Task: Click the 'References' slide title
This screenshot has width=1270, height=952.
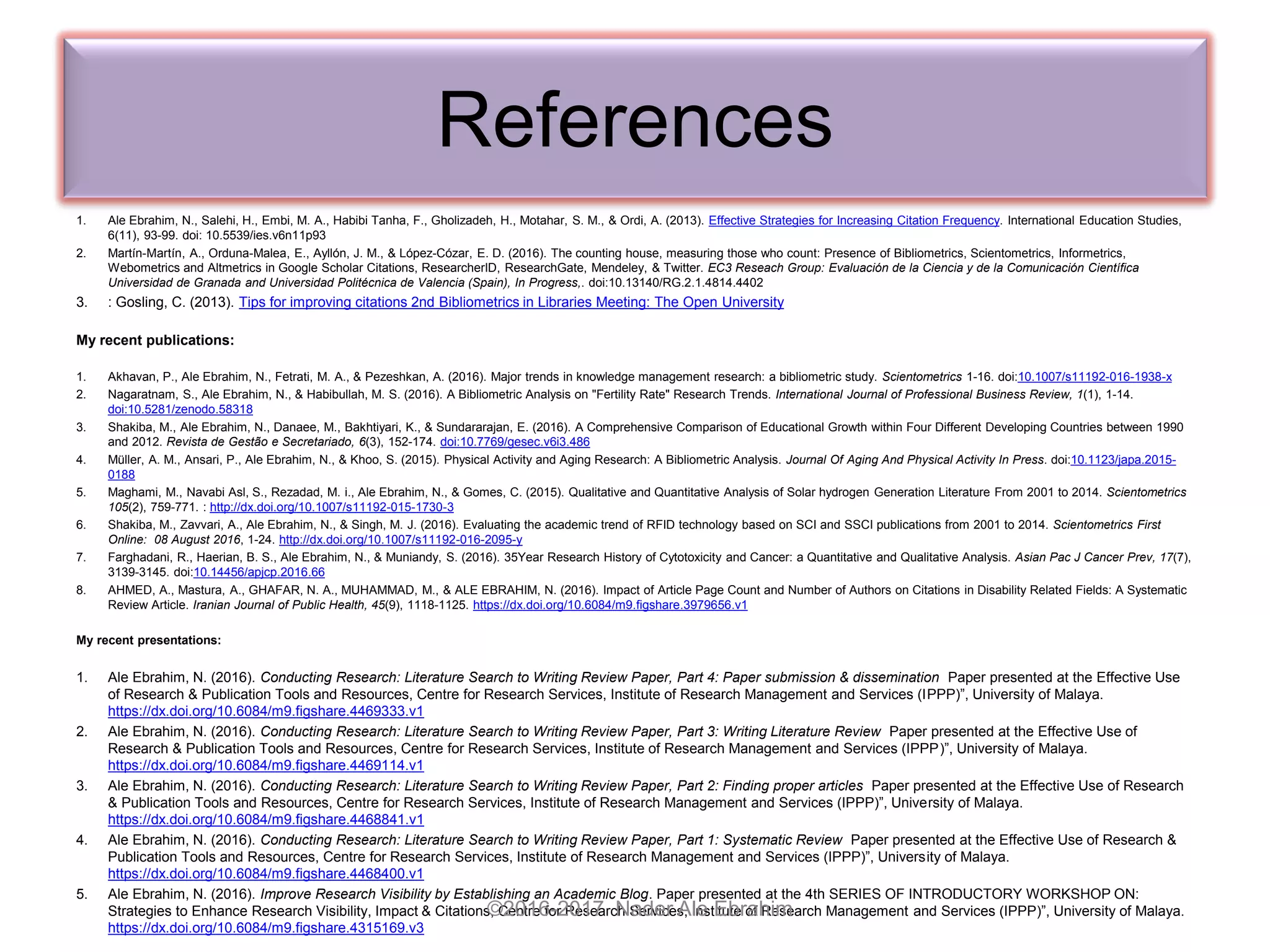Action: pos(635,119)
